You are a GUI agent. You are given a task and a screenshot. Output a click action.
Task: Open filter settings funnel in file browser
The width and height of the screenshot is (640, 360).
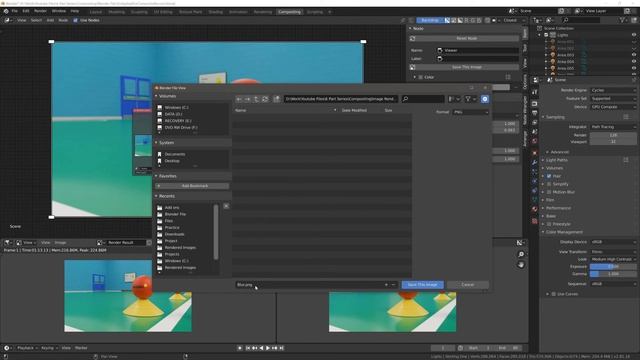coord(471,99)
